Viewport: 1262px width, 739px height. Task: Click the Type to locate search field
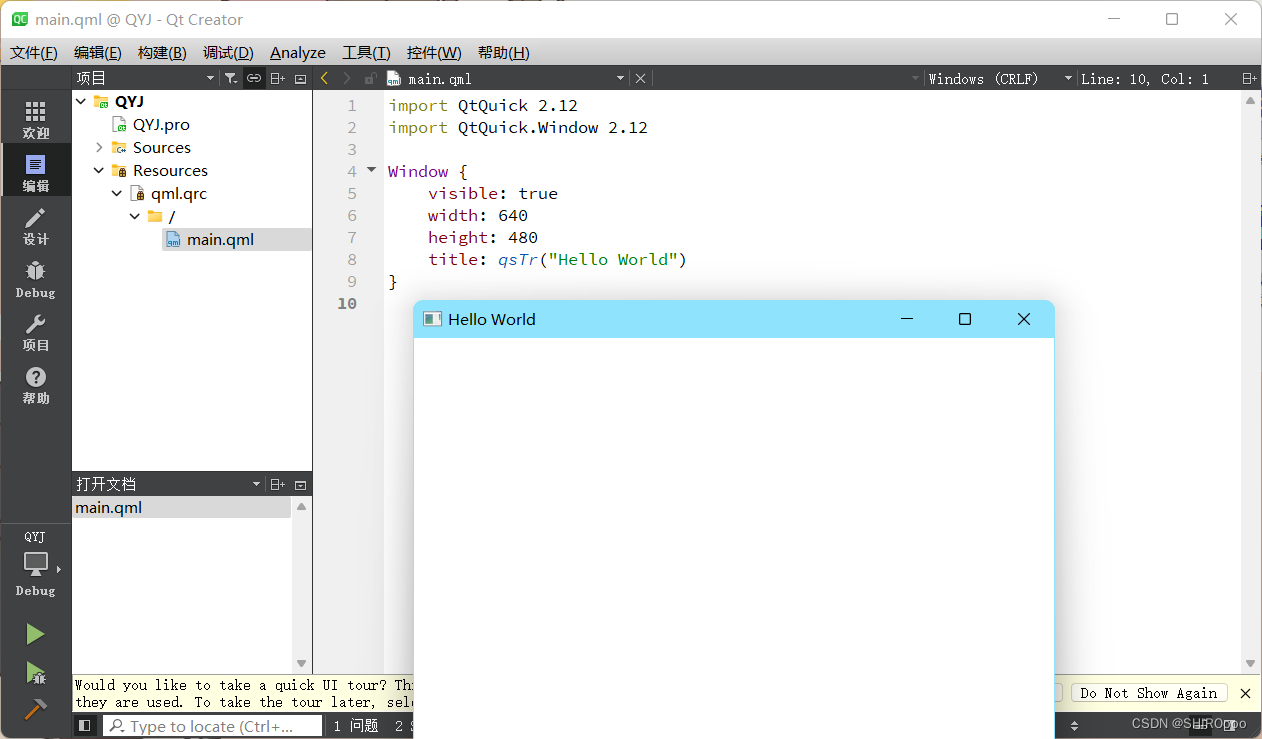tap(213, 726)
